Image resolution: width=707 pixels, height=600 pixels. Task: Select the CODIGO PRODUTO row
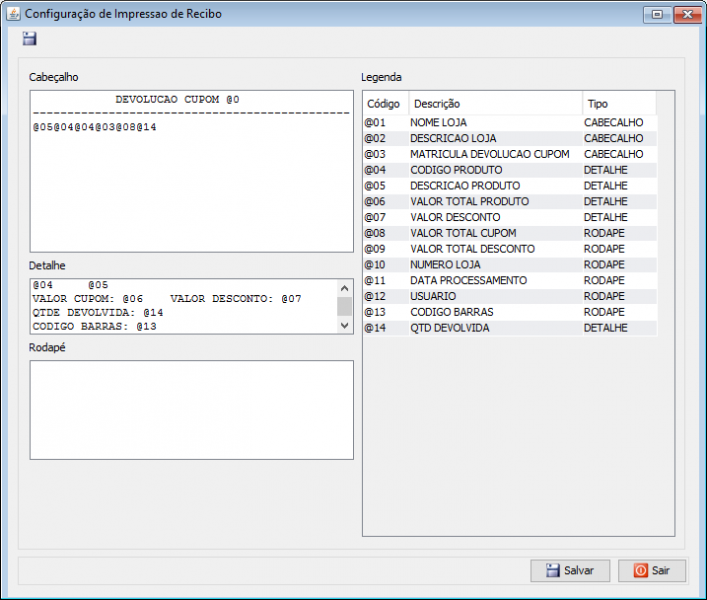pyautogui.click(x=510, y=170)
